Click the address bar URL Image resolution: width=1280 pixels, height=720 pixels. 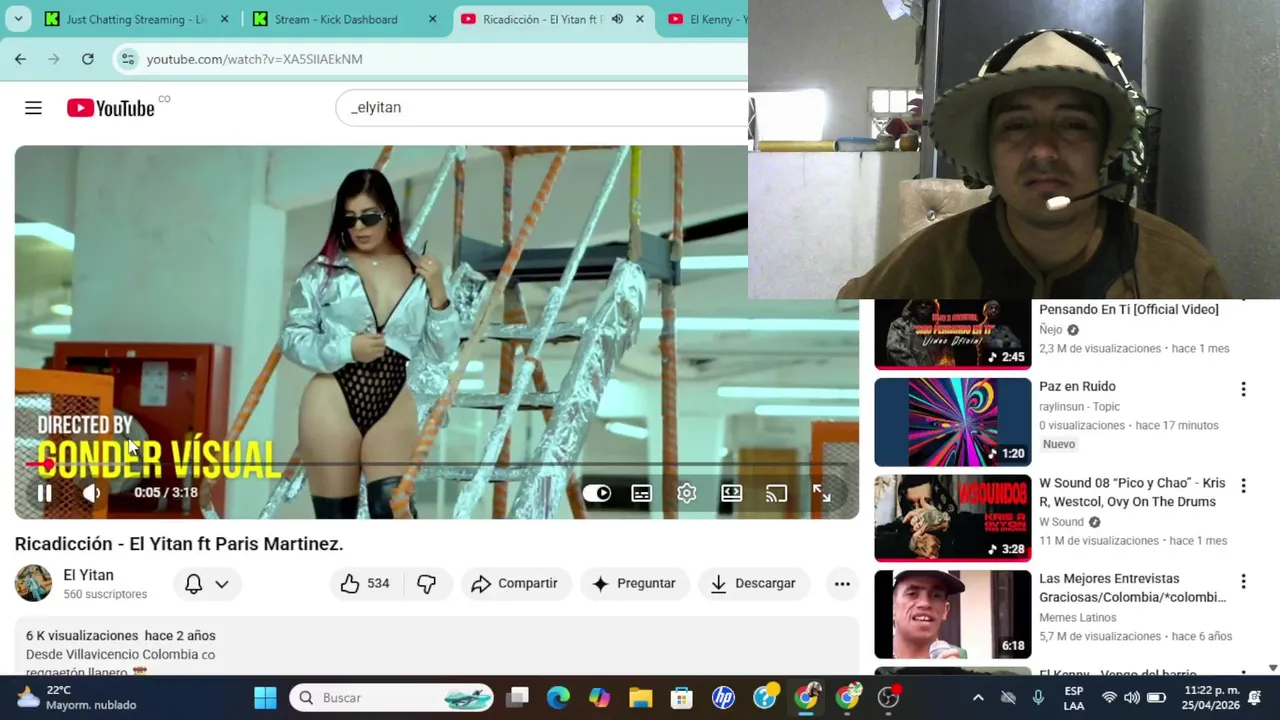pyautogui.click(x=254, y=59)
